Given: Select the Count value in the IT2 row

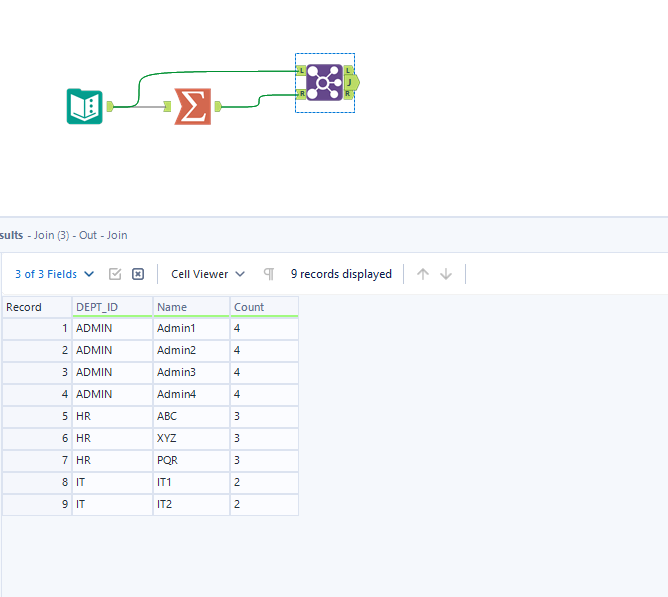Looking at the screenshot, I should pyautogui.click(x=264, y=505).
